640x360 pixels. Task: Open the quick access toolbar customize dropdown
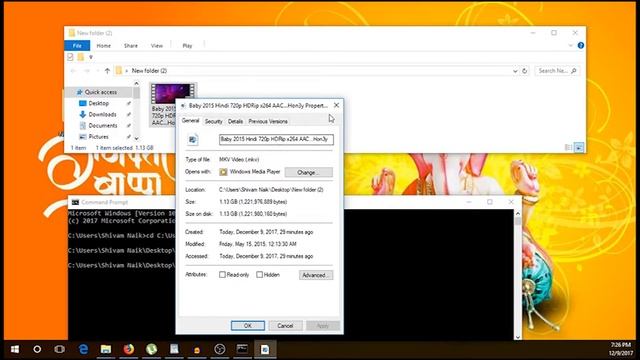pyautogui.click(x=91, y=57)
